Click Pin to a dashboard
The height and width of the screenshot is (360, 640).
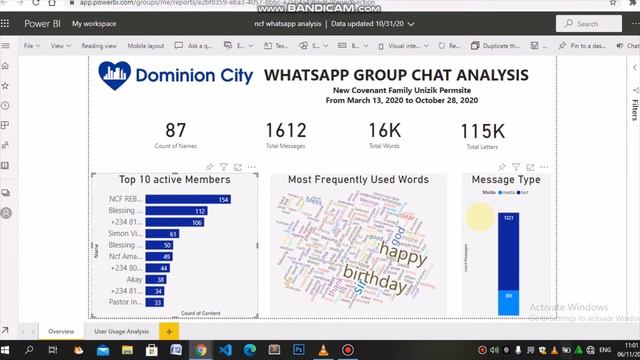click(582, 46)
